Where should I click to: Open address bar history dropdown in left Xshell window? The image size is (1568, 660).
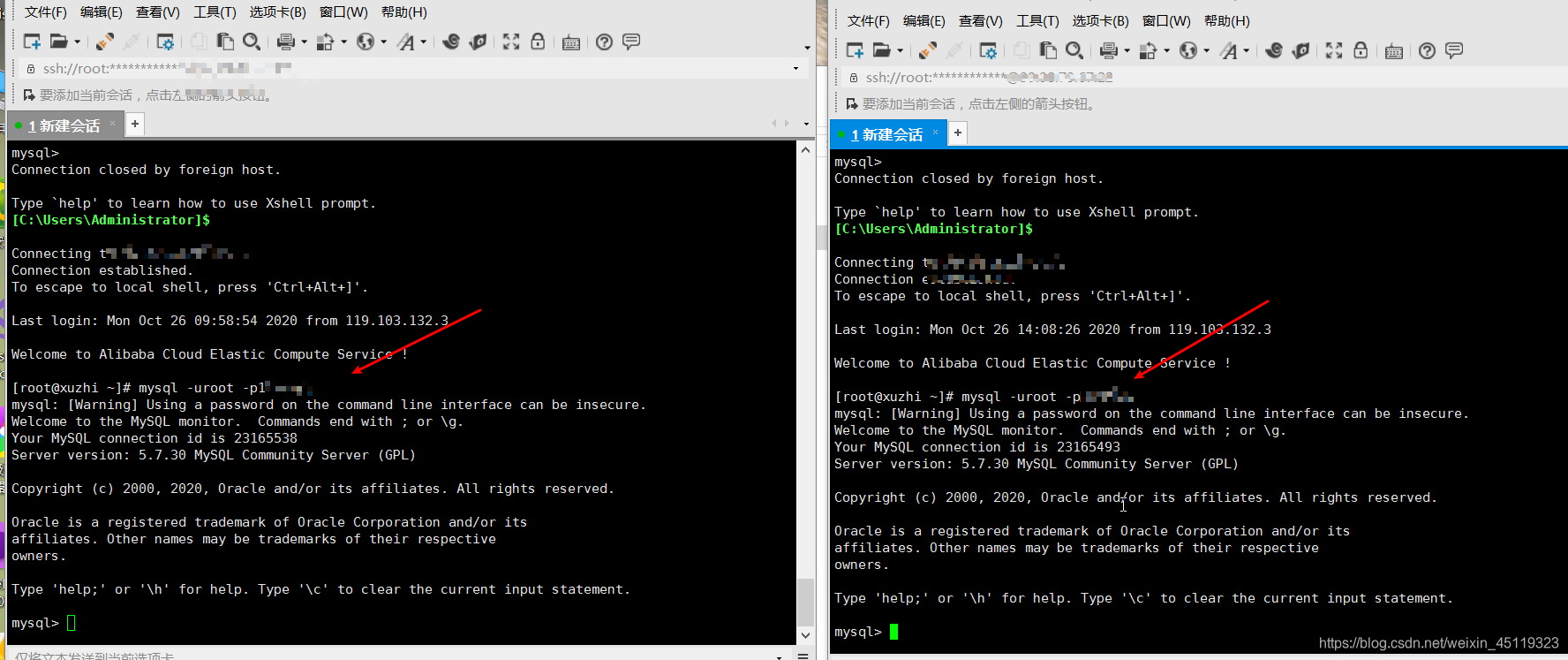[795, 68]
